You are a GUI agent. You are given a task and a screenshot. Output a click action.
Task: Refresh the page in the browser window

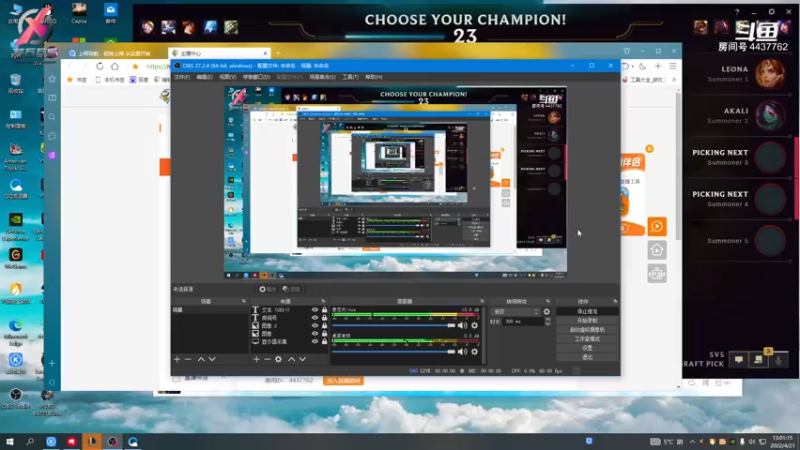[99, 66]
